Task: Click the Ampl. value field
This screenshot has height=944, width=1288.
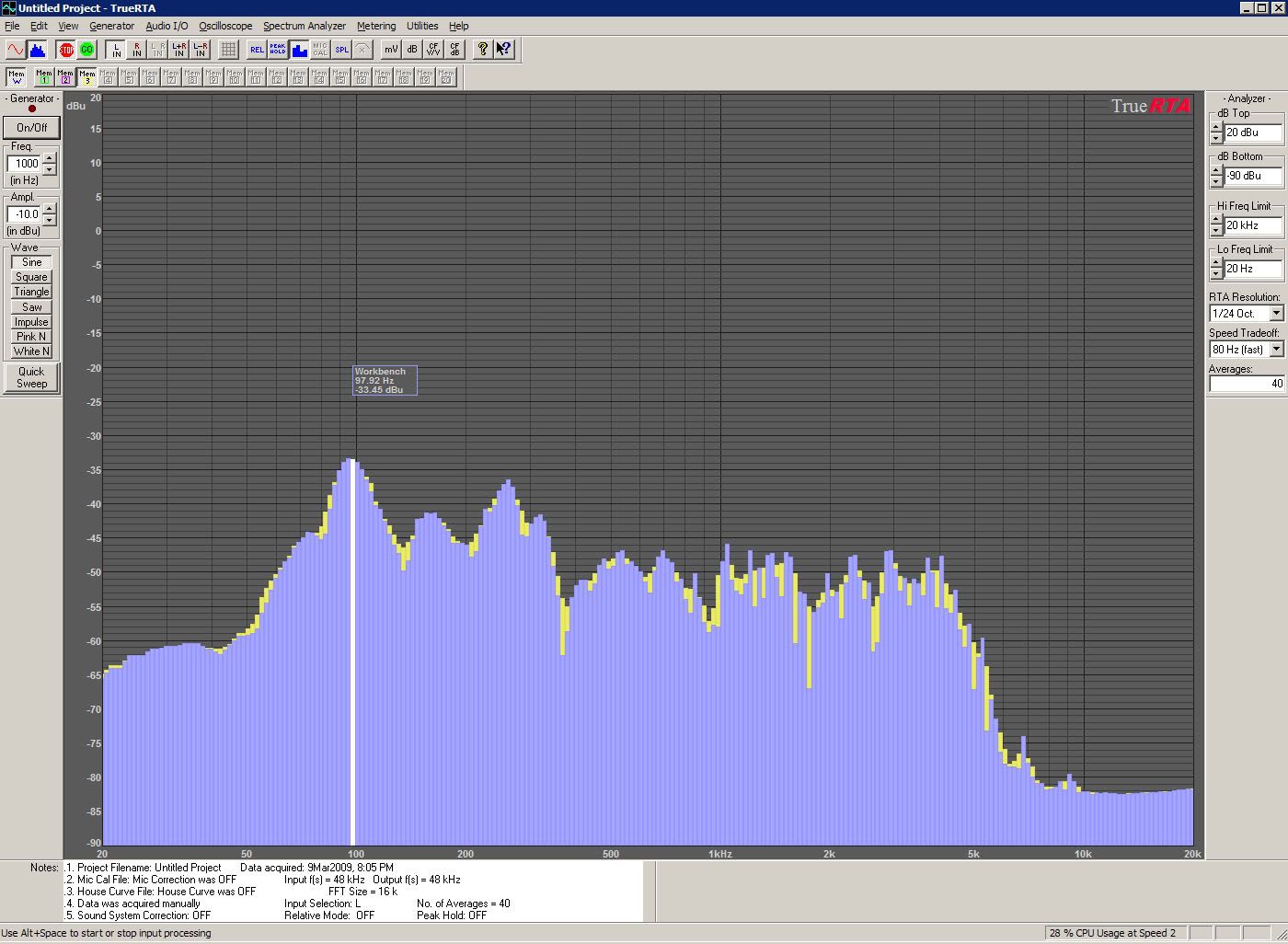Action: click(25, 214)
